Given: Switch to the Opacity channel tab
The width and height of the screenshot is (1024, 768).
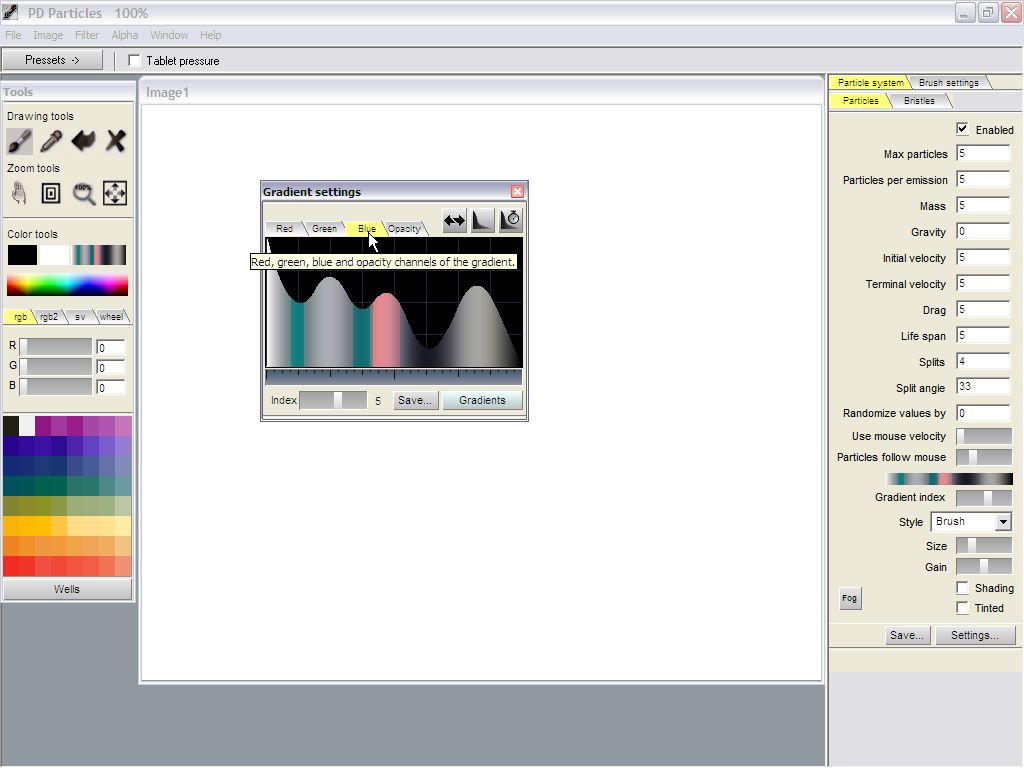Looking at the screenshot, I should tap(405, 229).
